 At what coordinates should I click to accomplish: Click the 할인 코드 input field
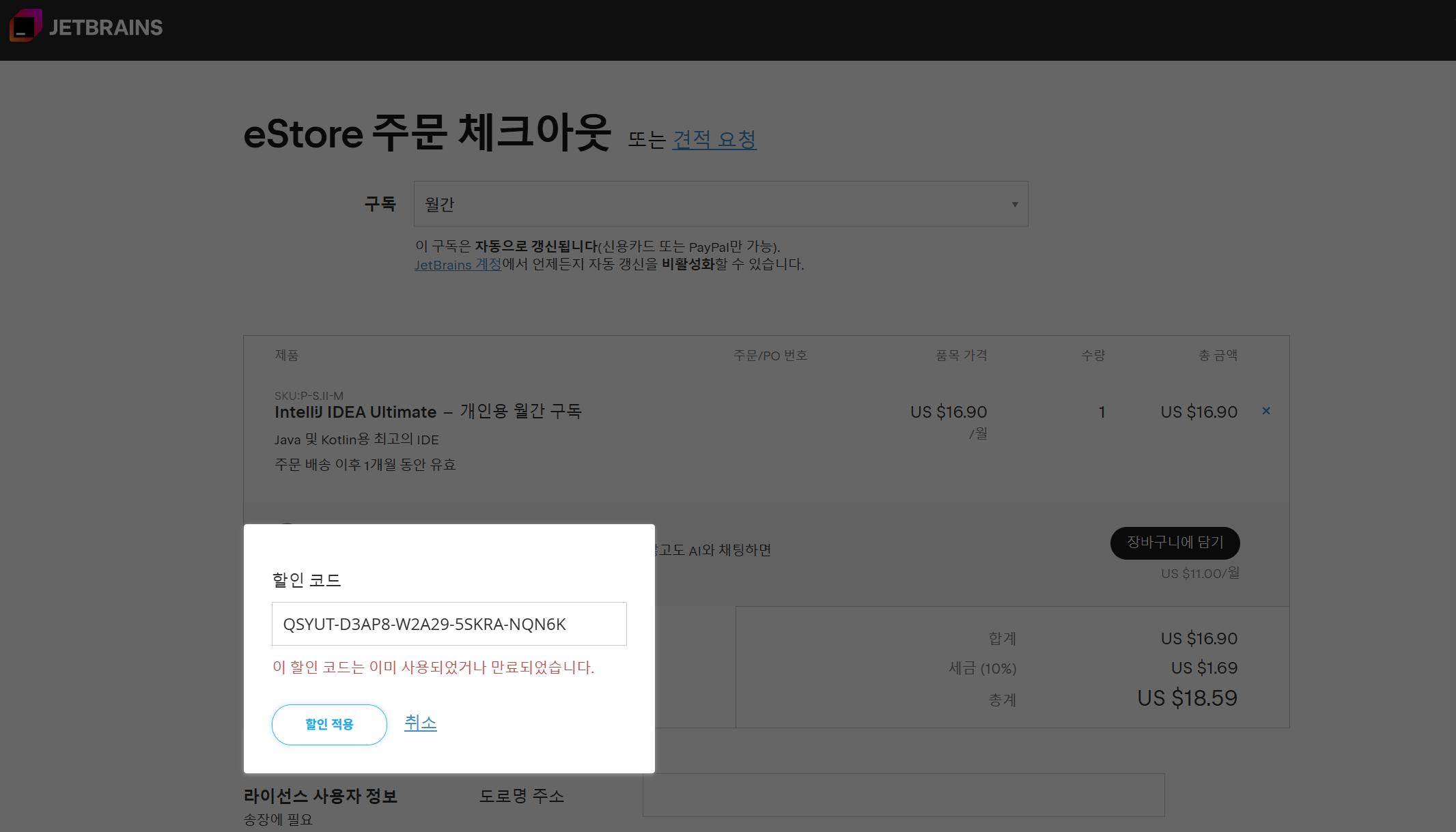click(x=449, y=624)
